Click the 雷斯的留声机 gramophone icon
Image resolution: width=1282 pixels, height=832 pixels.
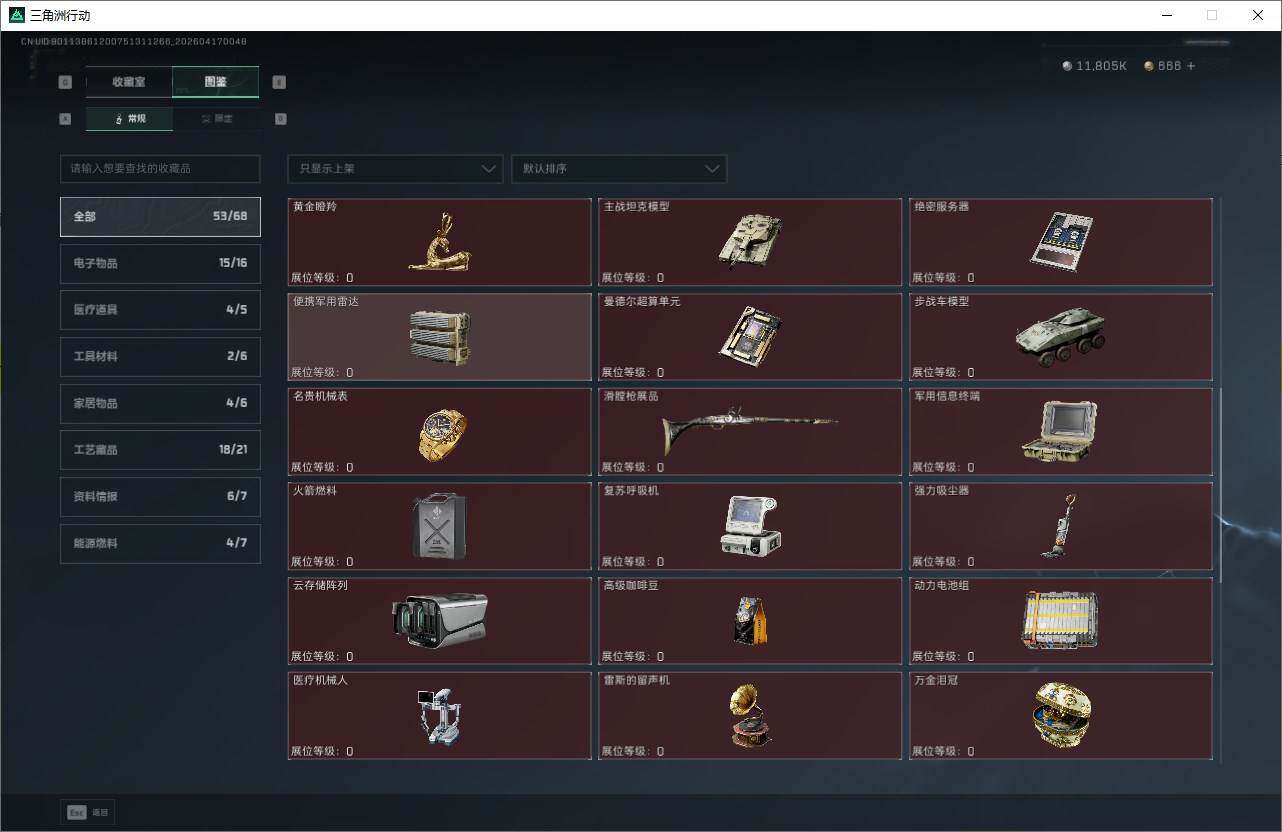(x=749, y=715)
